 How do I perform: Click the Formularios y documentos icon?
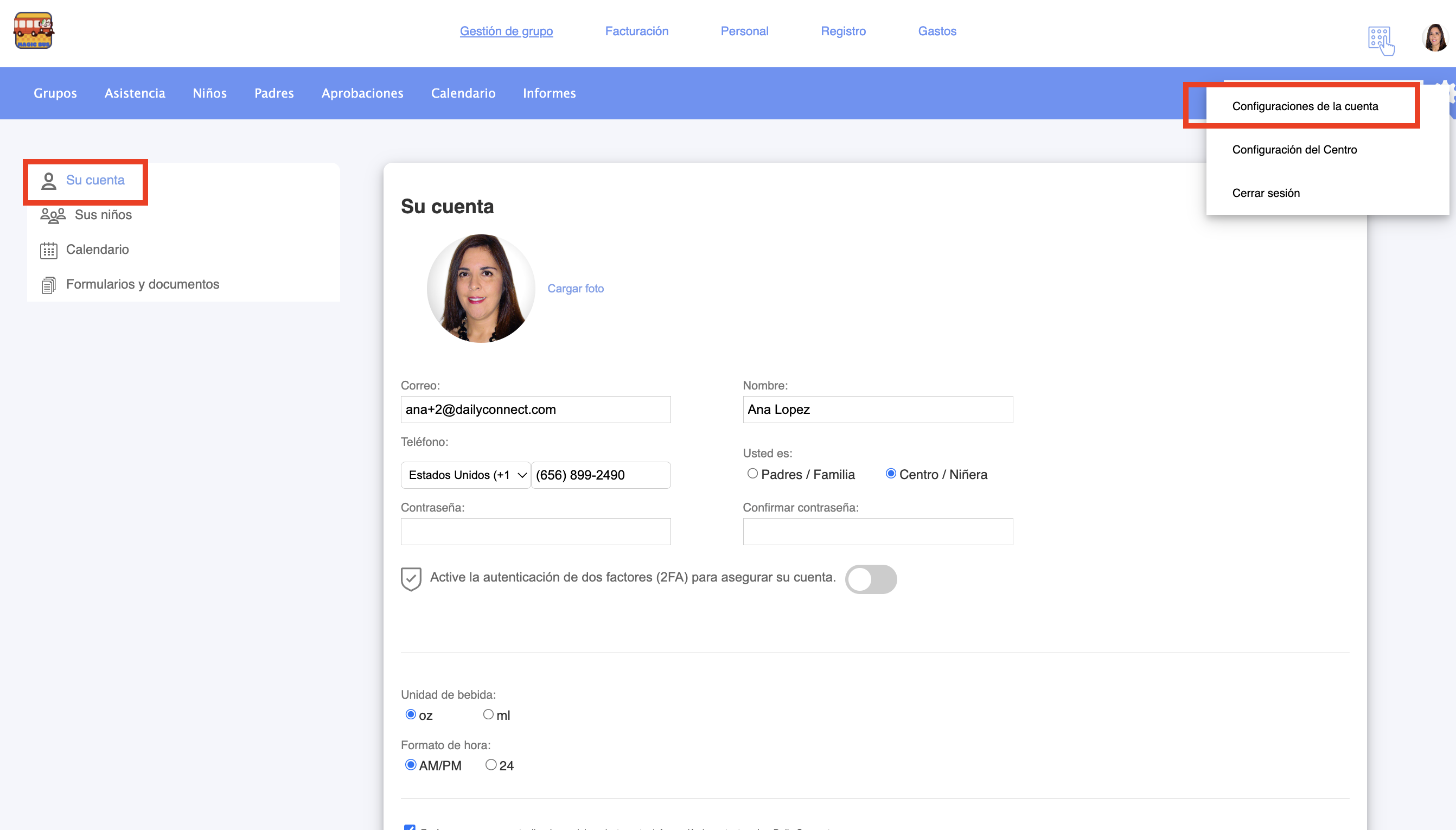(x=49, y=284)
